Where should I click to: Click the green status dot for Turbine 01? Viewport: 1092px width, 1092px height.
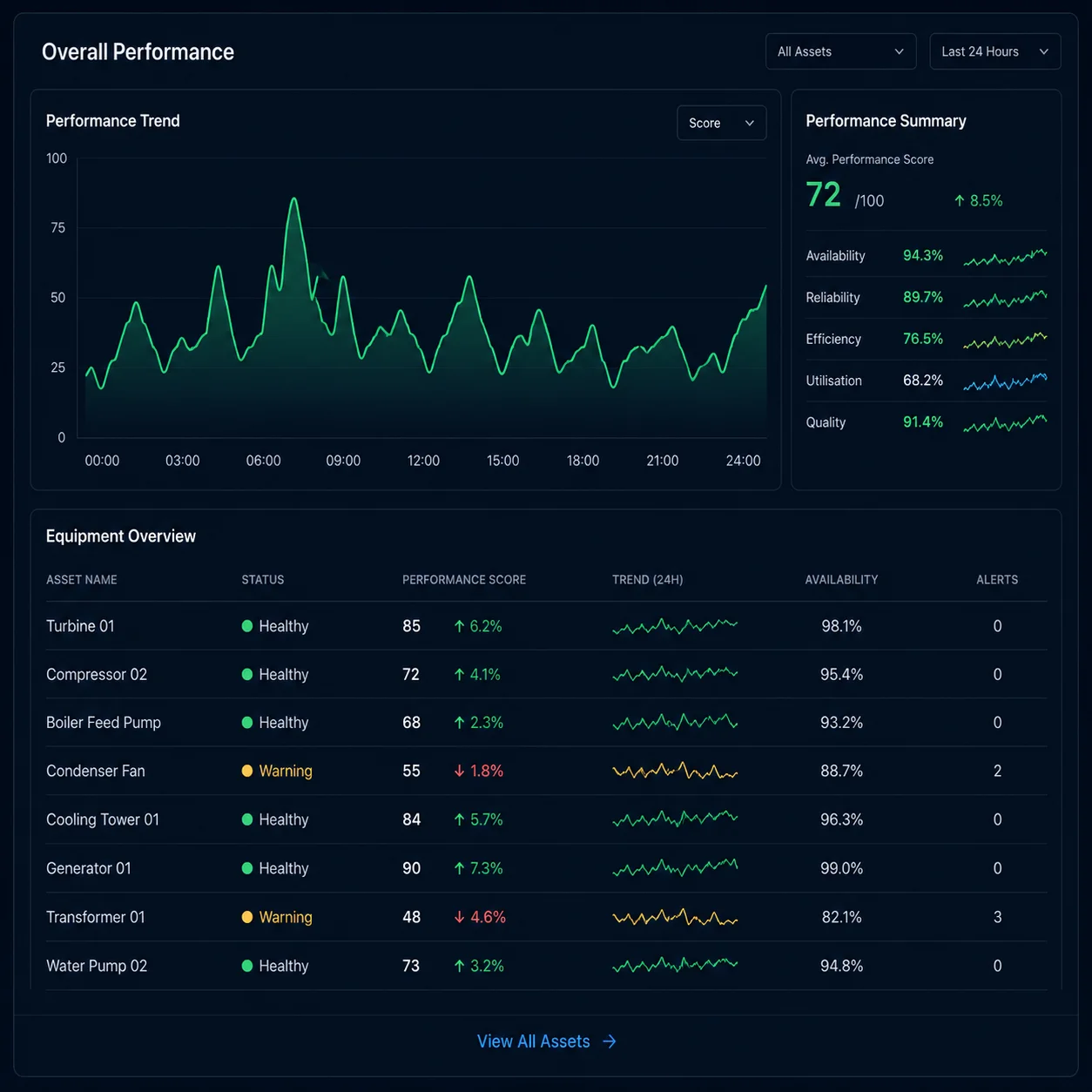point(247,626)
